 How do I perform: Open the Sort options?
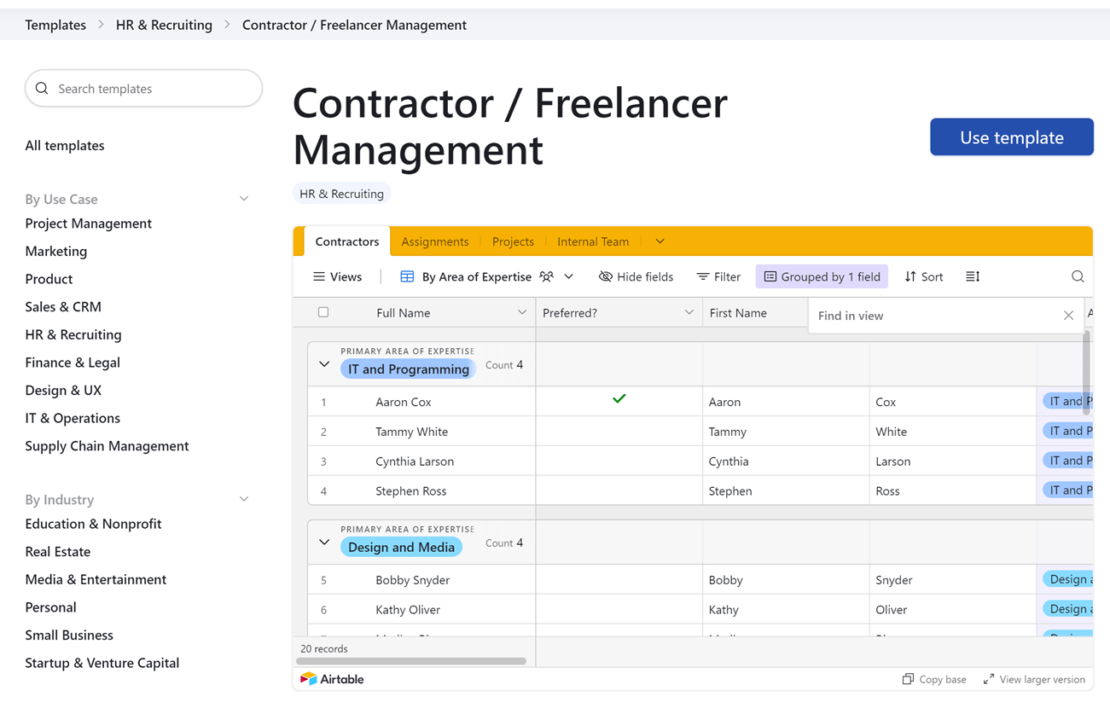coord(923,276)
